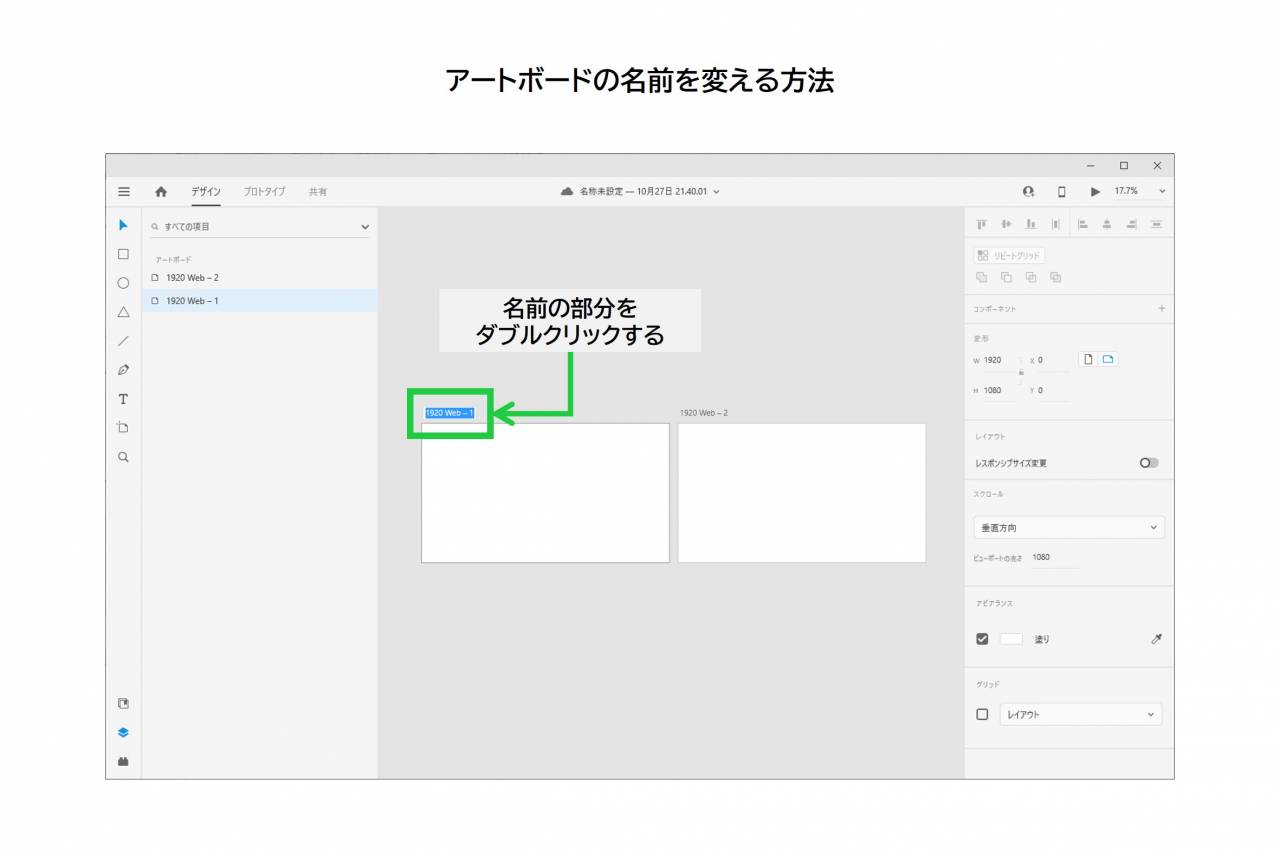This screenshot has width=1280, height=851.
Task: Expand the すべての項目 filter dropdown
Action: click(x=365, y=227)
